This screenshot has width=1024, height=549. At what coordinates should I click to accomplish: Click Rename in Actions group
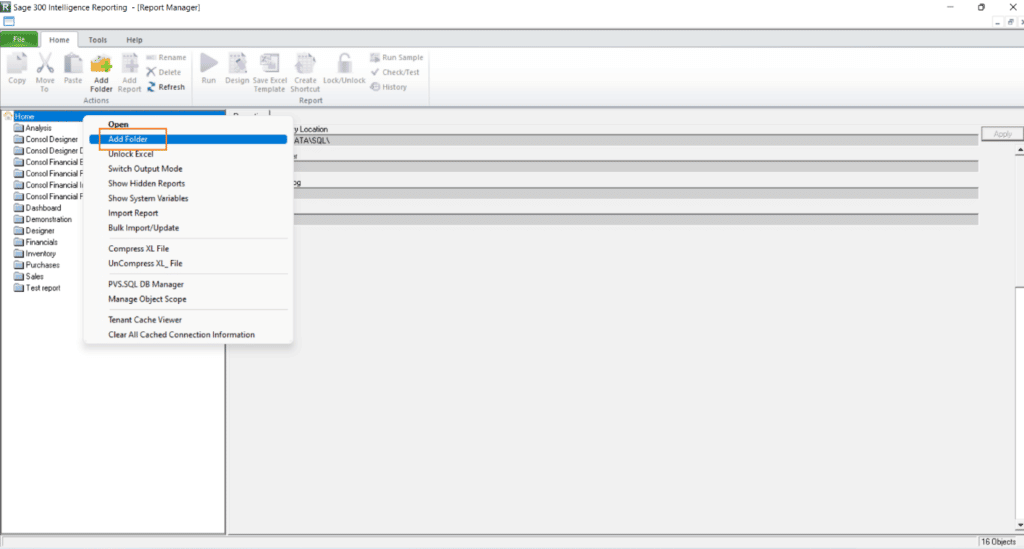click(x=167, y=57)
